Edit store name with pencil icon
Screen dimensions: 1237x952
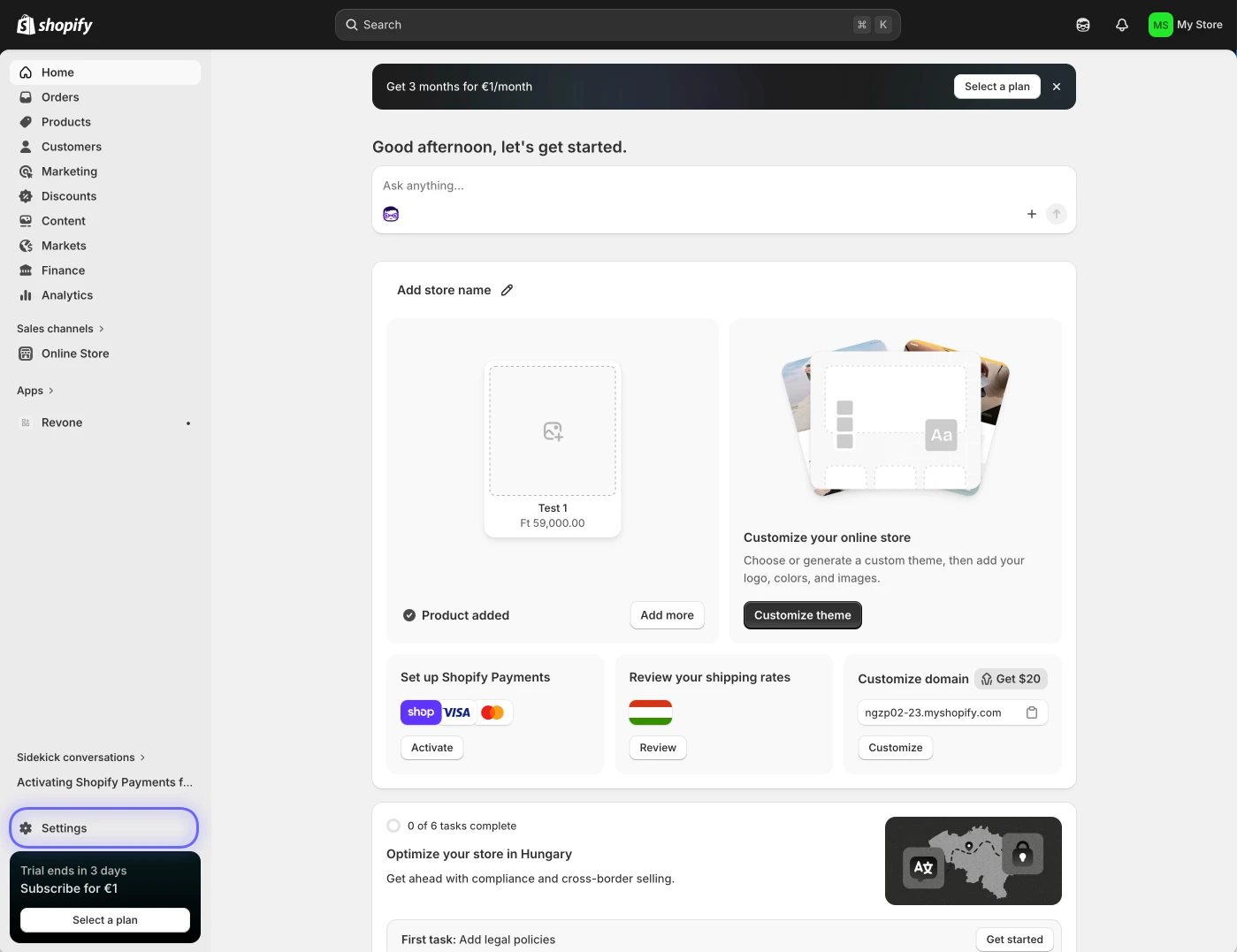tap(507, 290)
